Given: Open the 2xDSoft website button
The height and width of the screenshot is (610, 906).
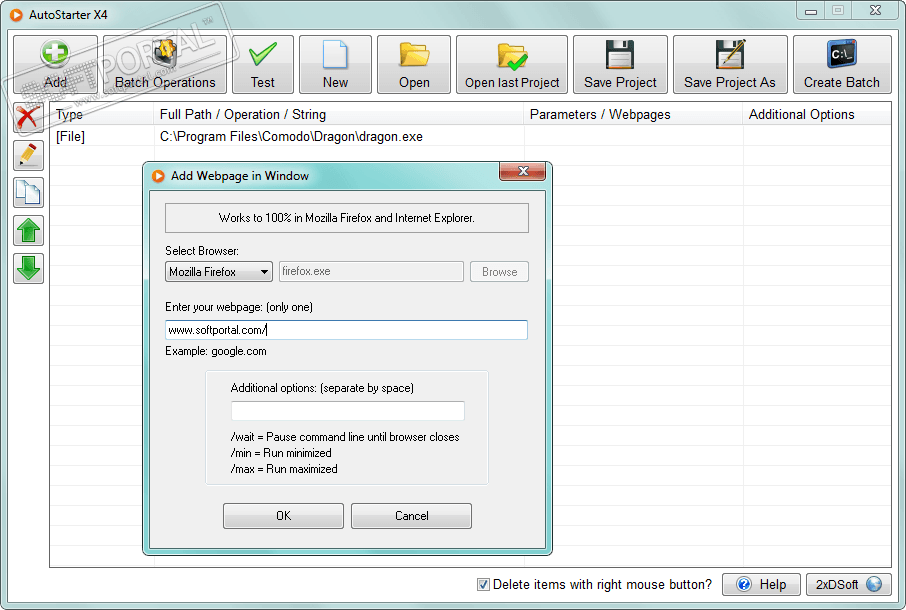Looking at the screenshot, I should [x=849, y=585].
